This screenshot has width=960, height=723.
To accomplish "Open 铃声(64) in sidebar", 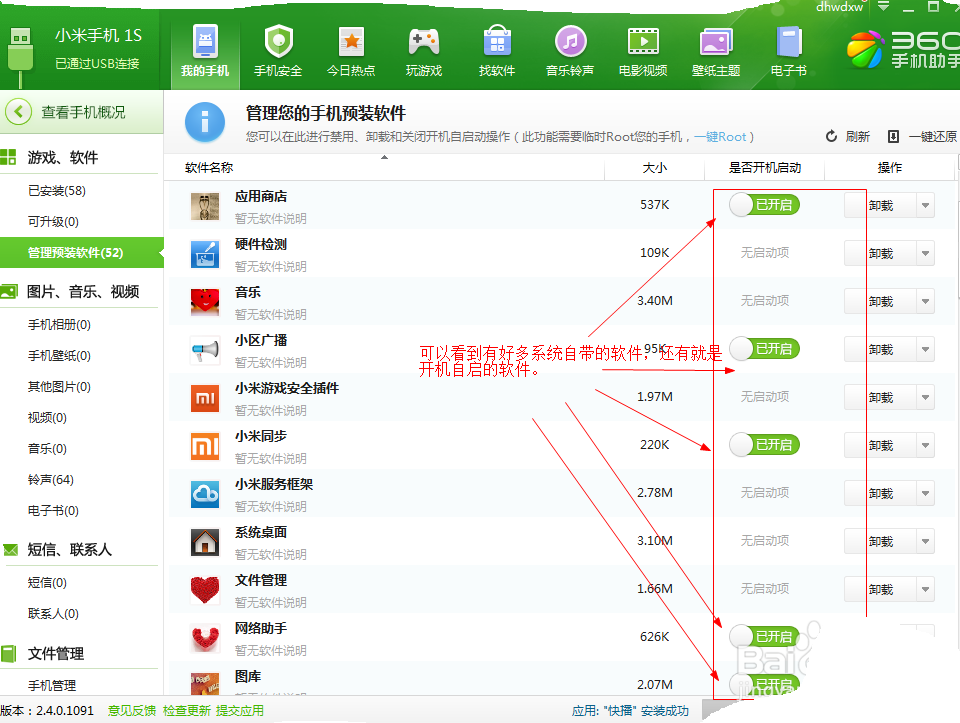I will pos(51,479).
